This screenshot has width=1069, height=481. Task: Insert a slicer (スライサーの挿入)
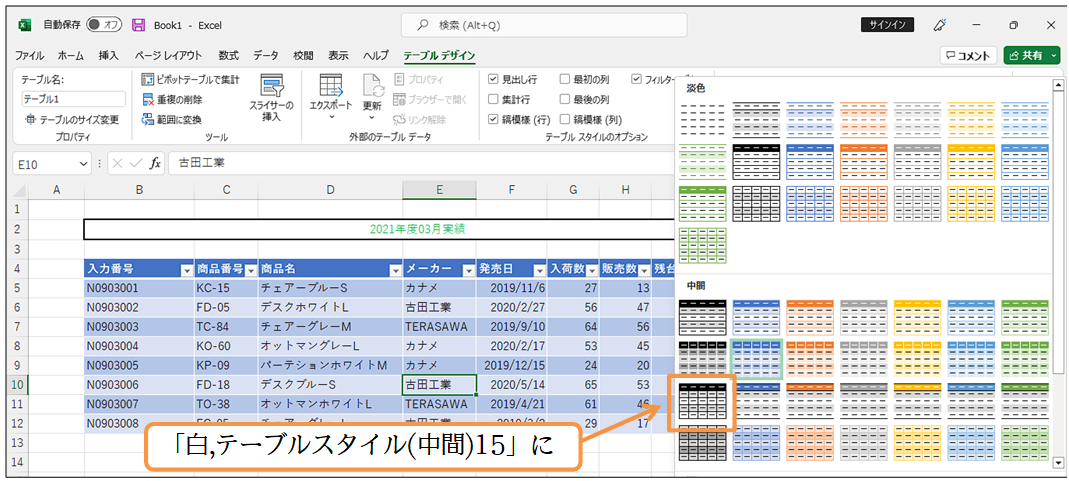tap(271, 97)
